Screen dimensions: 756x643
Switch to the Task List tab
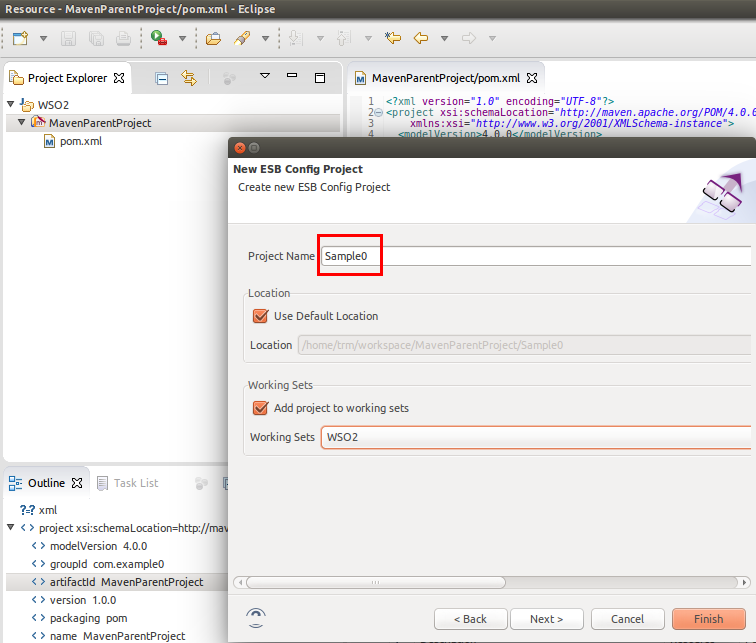point(135,483)
